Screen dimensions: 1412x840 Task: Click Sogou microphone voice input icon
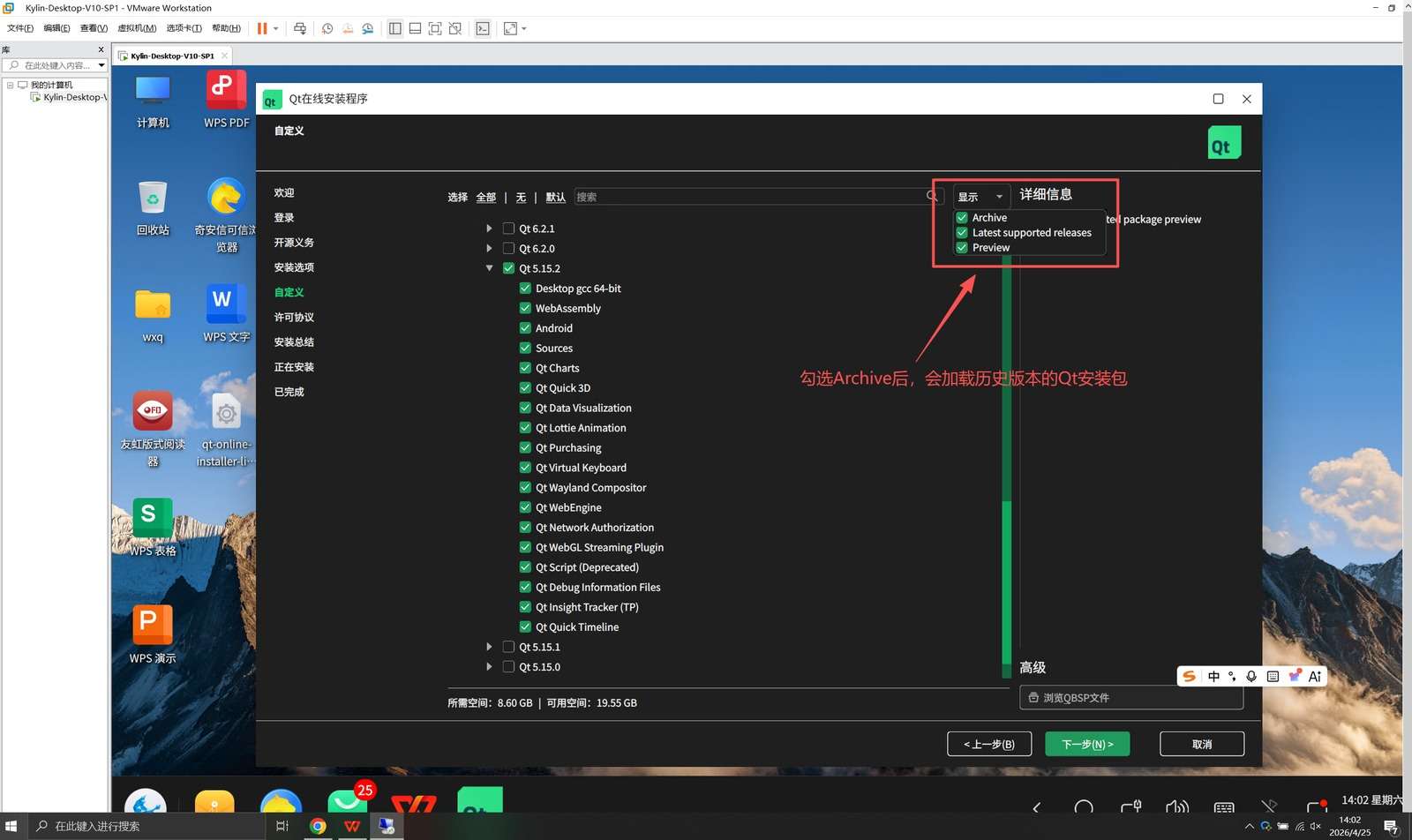(x=1251, y=676)
